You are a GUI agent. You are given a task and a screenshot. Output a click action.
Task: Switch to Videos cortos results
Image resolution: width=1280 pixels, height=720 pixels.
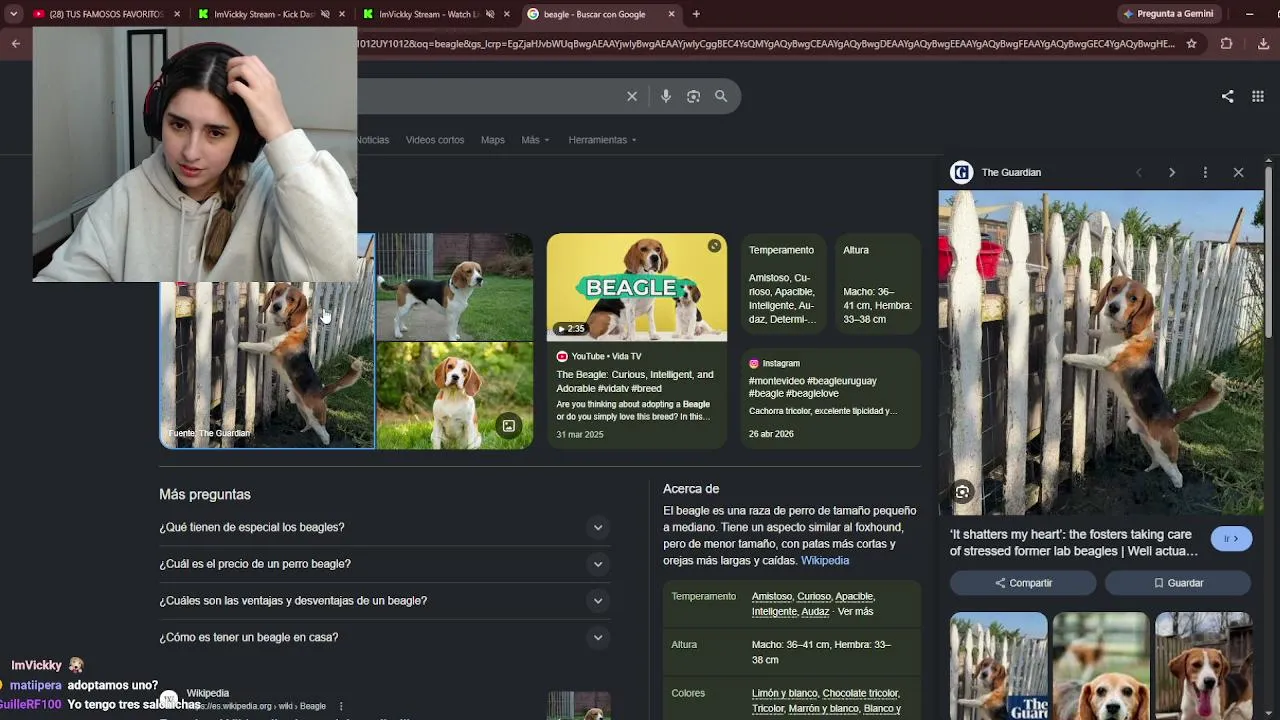435,140
